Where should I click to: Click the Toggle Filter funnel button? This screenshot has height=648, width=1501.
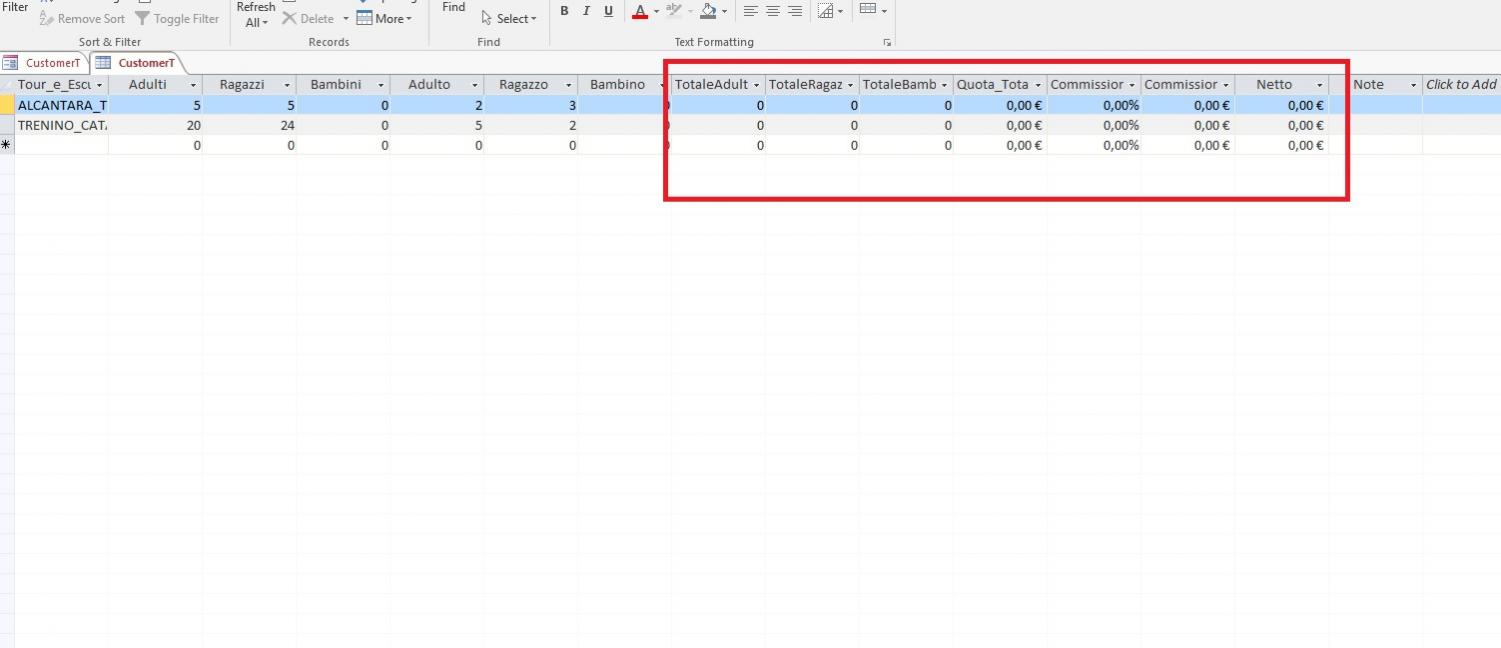pyautogui.click(x=177, y=19)
